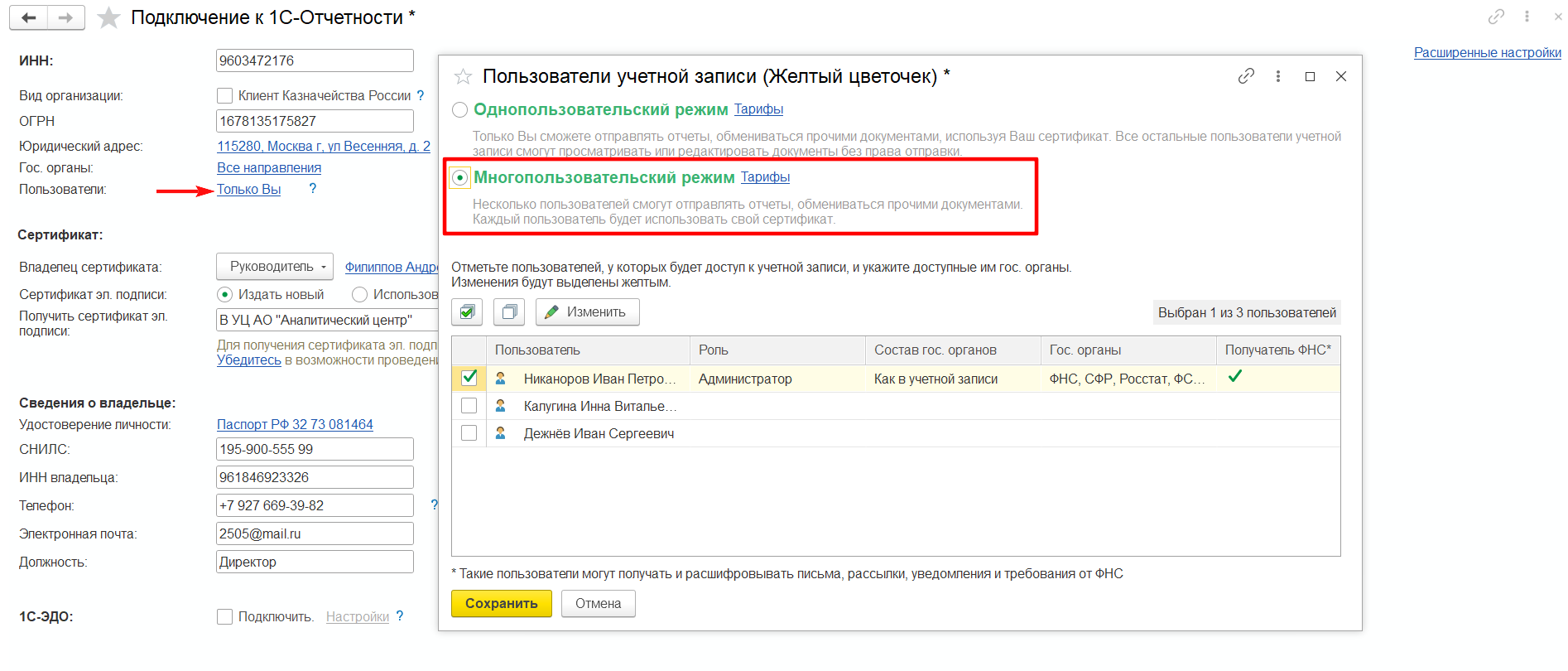Click user icon beside Калугина Инна

(500, 406)
